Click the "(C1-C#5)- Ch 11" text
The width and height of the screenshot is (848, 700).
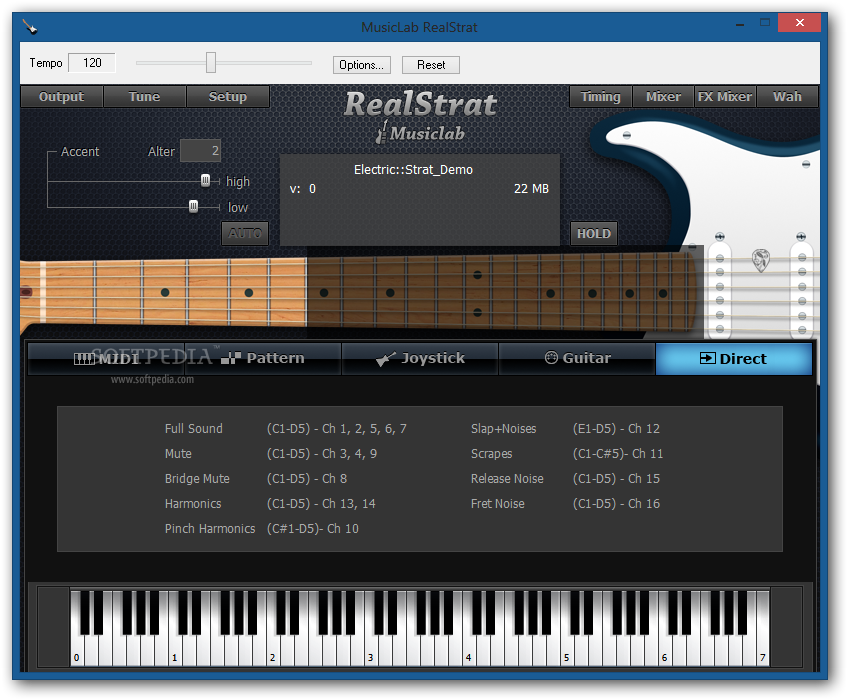pyautogui.click(x=618, y=454)
